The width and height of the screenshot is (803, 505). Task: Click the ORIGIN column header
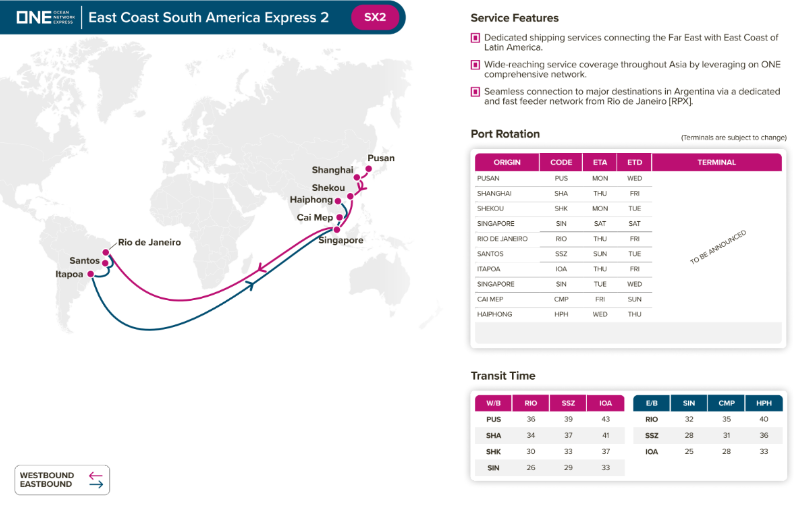click(507, 162)
